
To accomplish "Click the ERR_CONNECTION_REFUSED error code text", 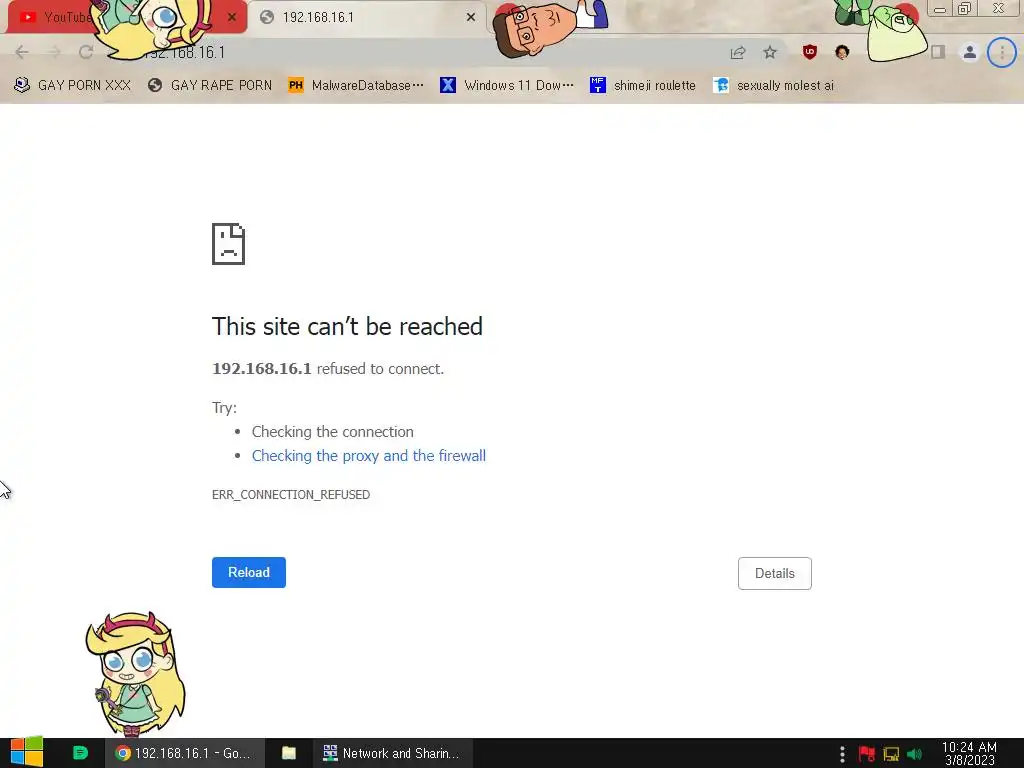I will (x=291, y=495).
